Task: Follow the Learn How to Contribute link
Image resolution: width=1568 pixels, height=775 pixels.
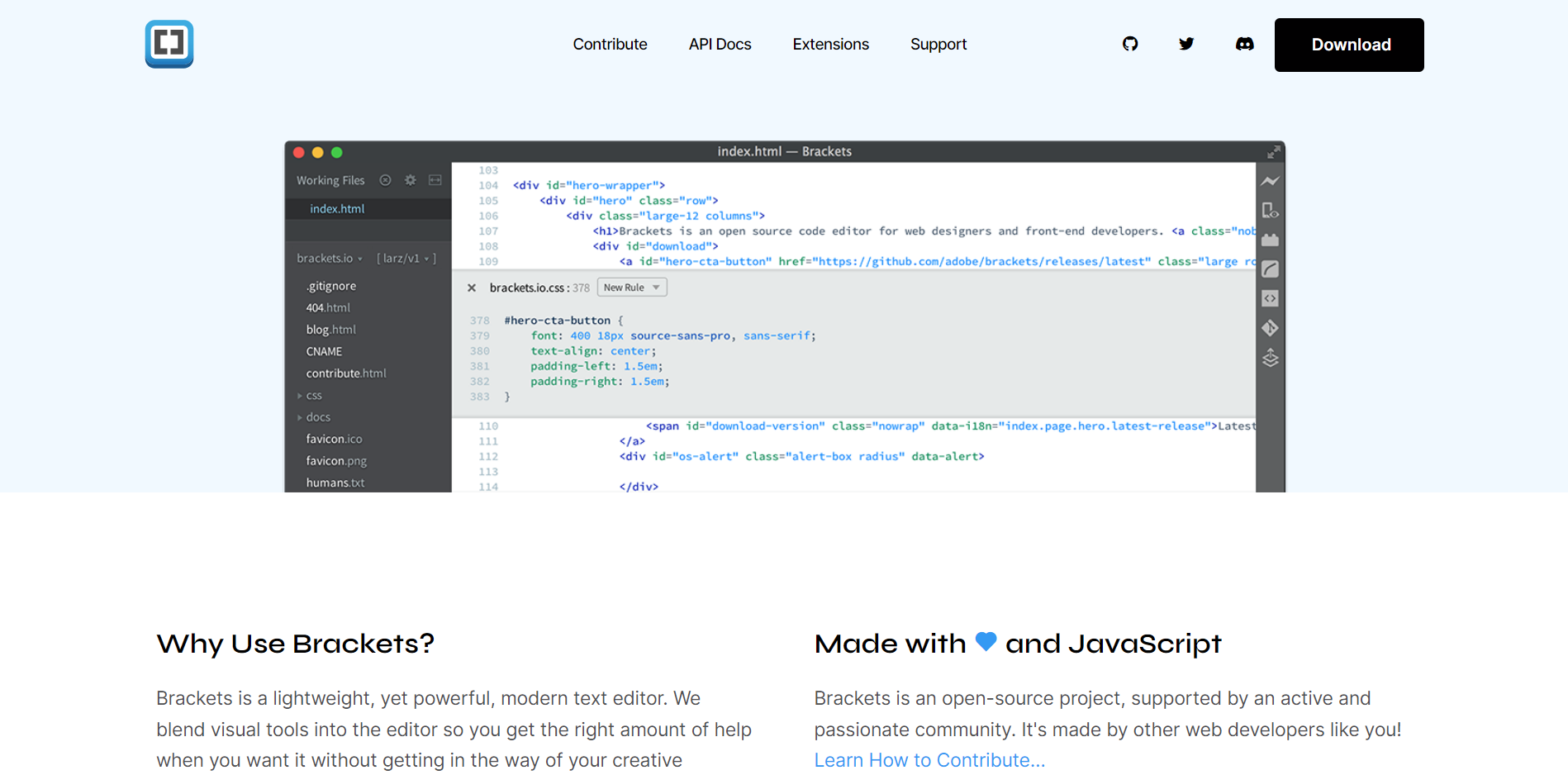Action: (x=929, y=760)
